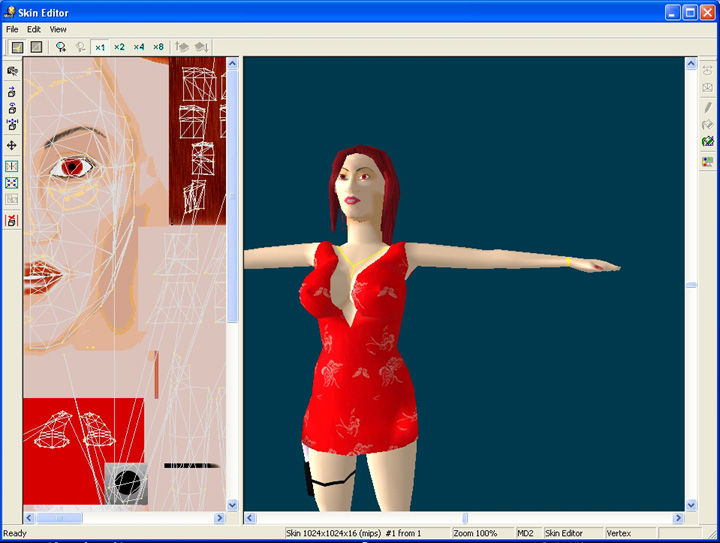The width and height of the screenshot is (720, 543).
Task: Select the rotate mesh cube icon
Action: tap(12, 108)
